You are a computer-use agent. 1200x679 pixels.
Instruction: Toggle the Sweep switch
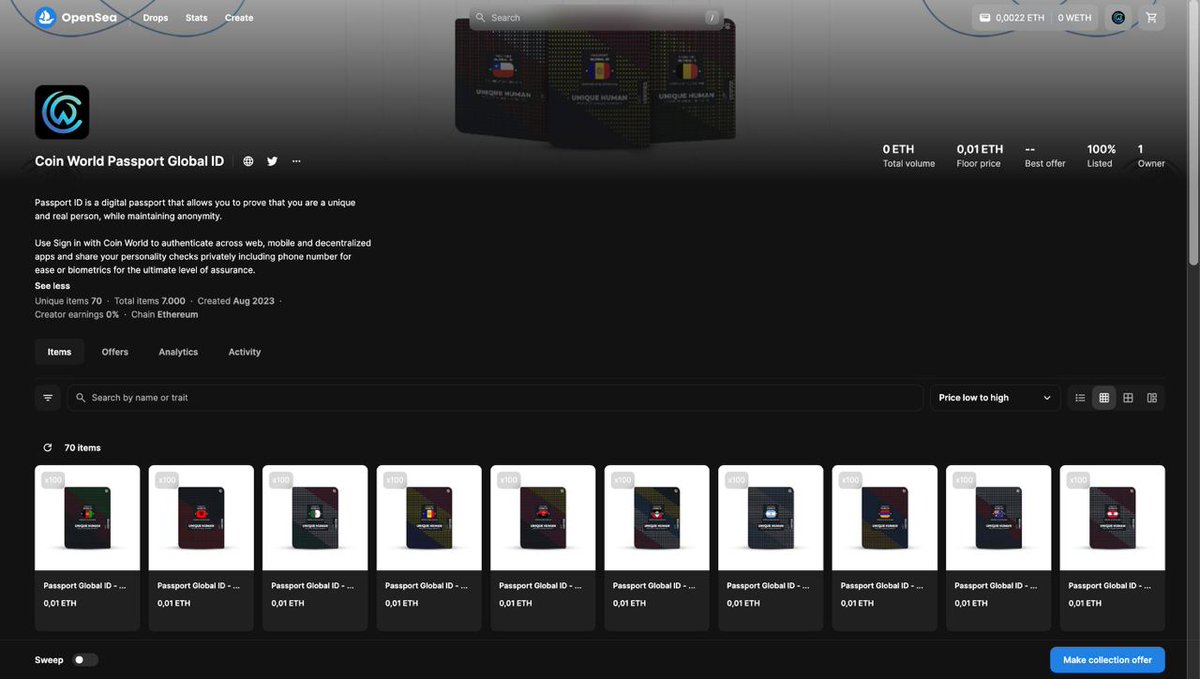pos(86,660)
